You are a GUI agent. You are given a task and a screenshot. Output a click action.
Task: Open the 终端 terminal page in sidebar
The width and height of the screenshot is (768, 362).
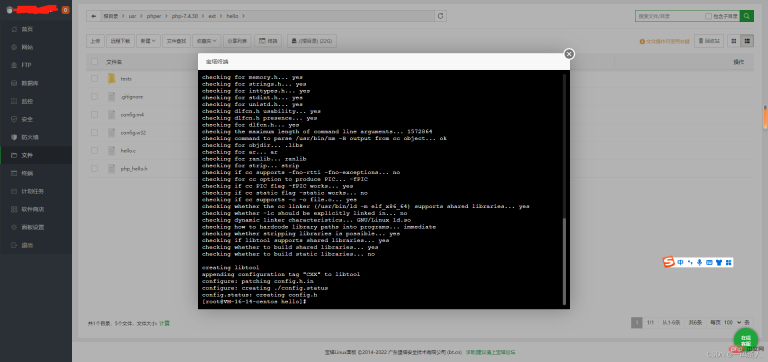[x=36, y=173]
